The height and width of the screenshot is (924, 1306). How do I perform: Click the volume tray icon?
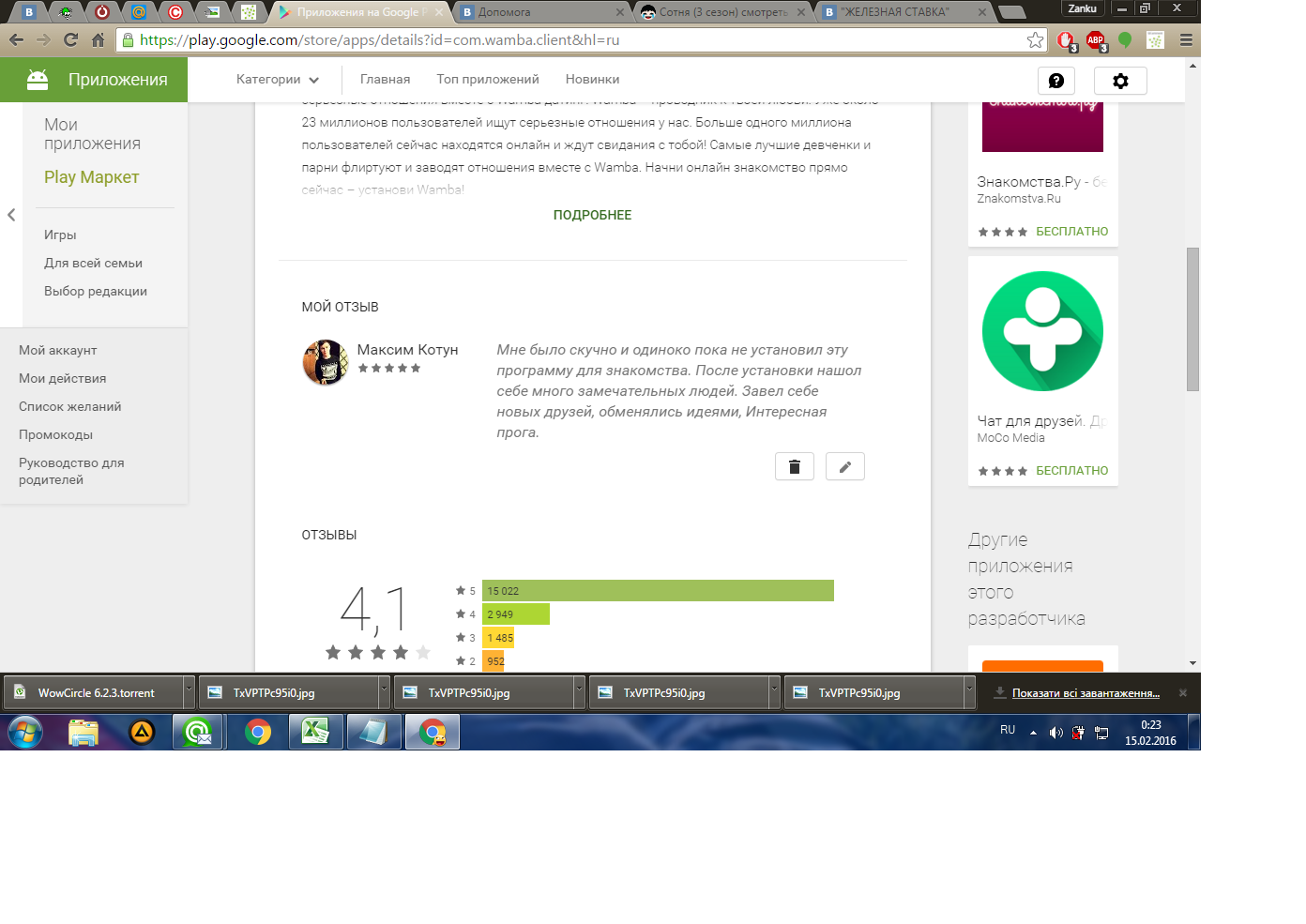[x=1055, y=732]
